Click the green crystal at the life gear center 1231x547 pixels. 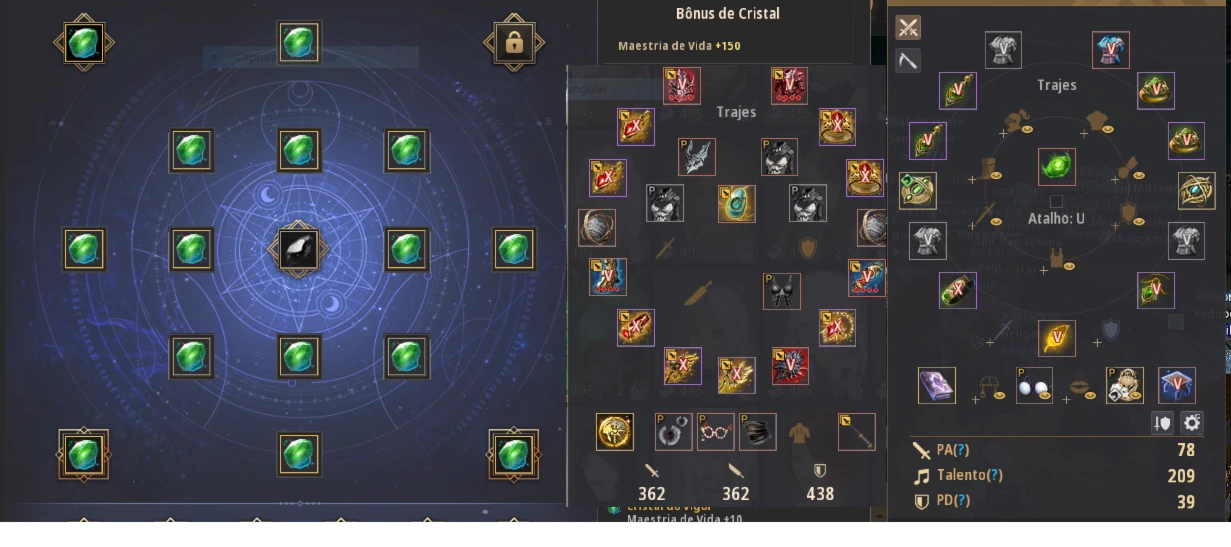click(x=1057, y=167)
